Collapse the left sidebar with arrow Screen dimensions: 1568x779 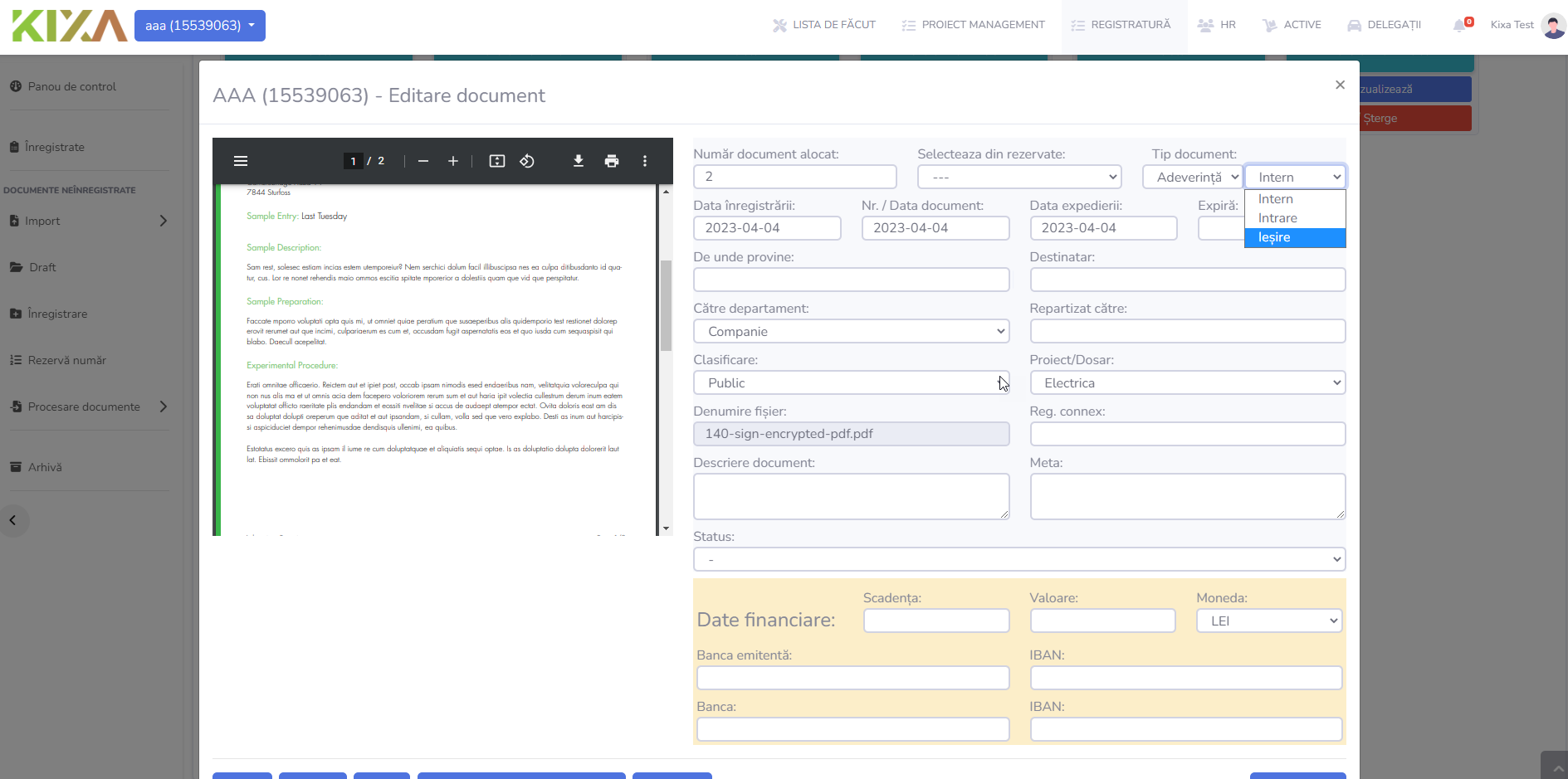(13, 521)
